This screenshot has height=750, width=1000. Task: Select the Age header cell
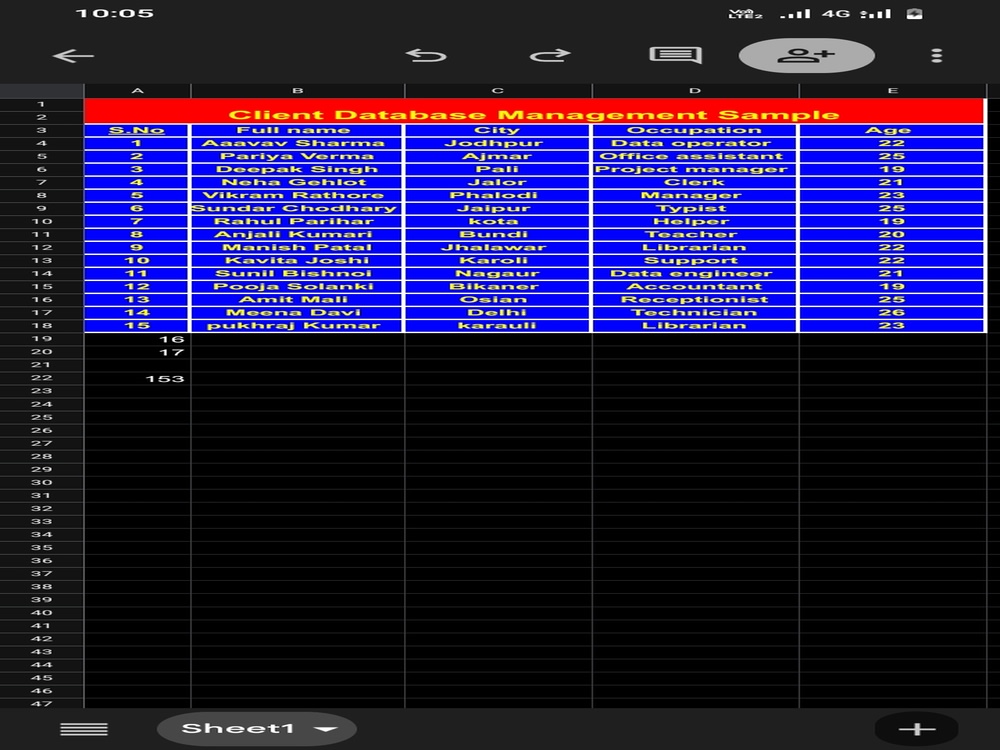(892, 130)
